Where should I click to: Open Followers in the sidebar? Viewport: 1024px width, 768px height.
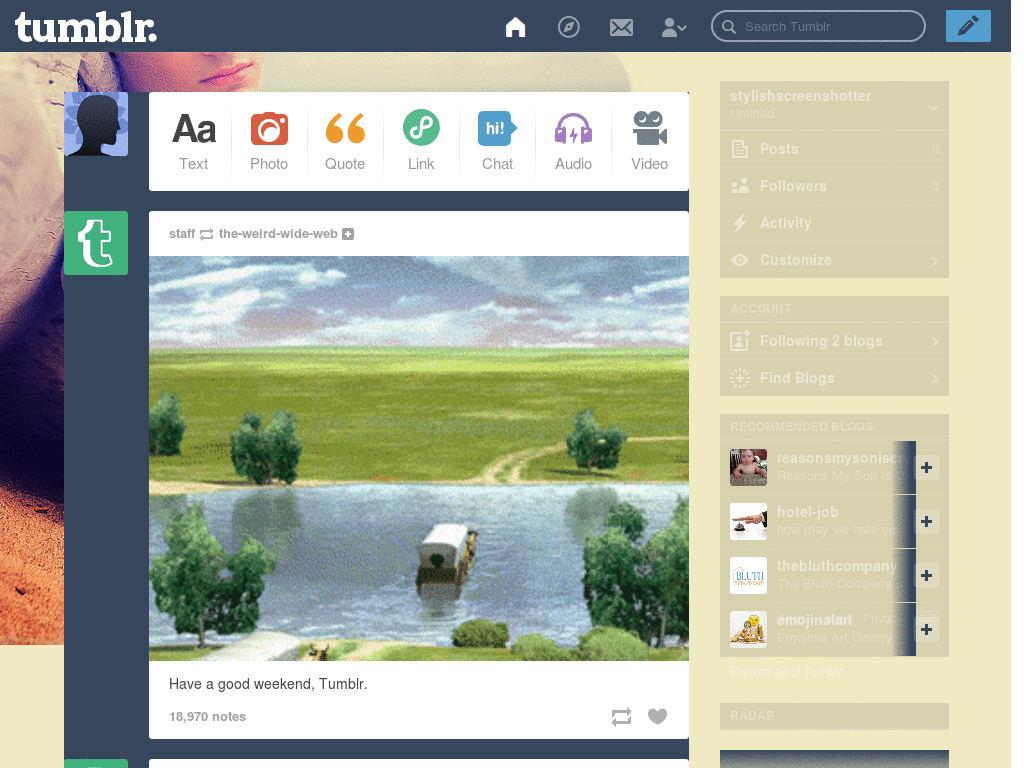[834, 186]
